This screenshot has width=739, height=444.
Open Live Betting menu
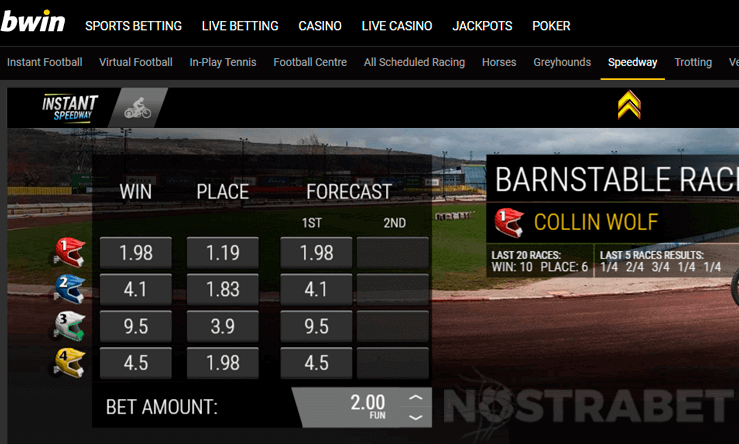pyautogui.click(x=240, y=26)
